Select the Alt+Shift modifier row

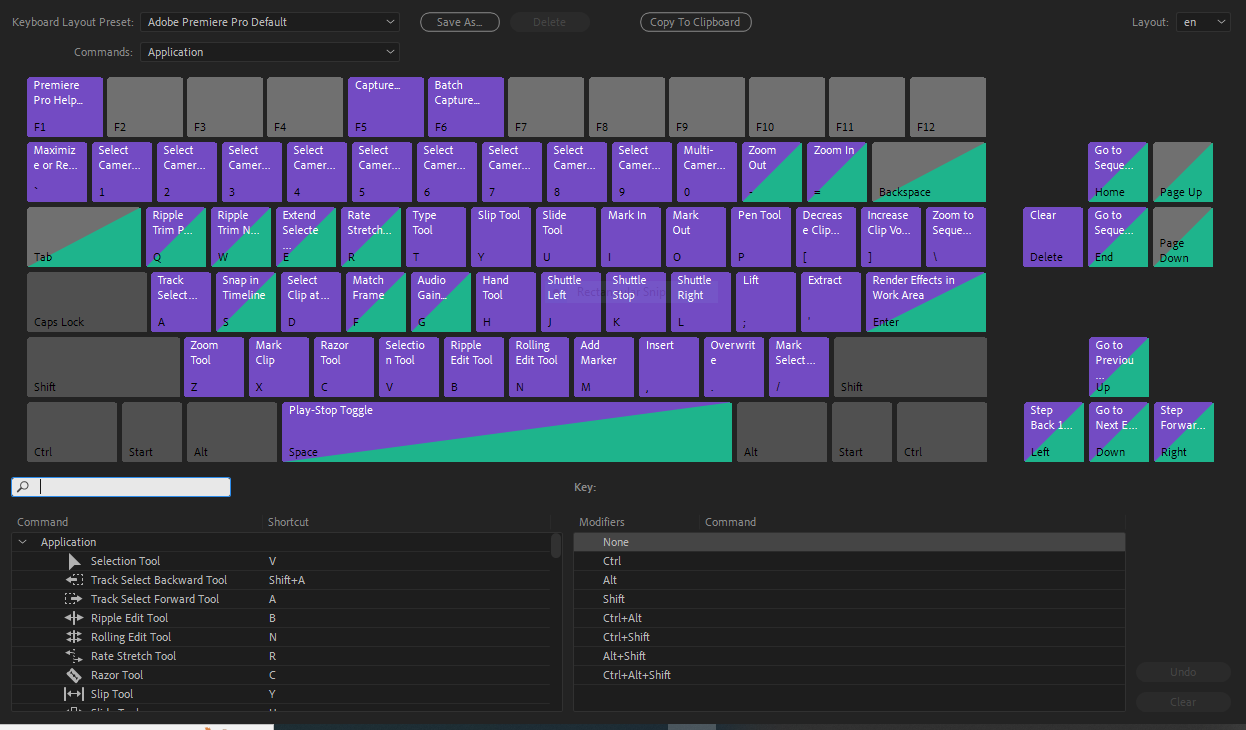tap(849, 656)
